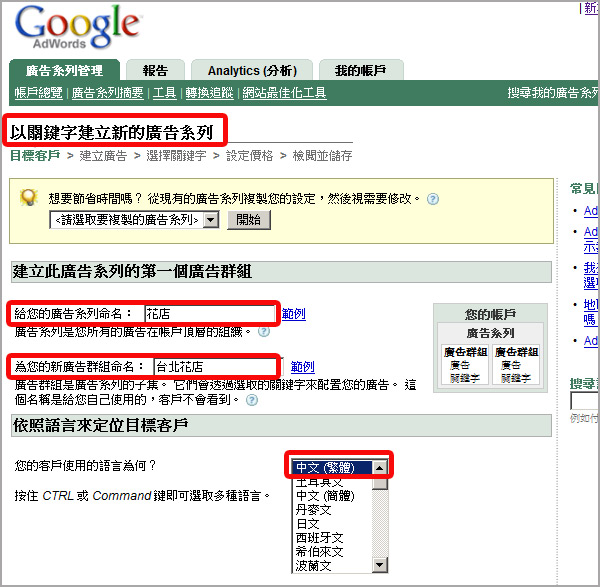
Task: Open 範例 link beside ad group name
Action: (x=303, y=367)
